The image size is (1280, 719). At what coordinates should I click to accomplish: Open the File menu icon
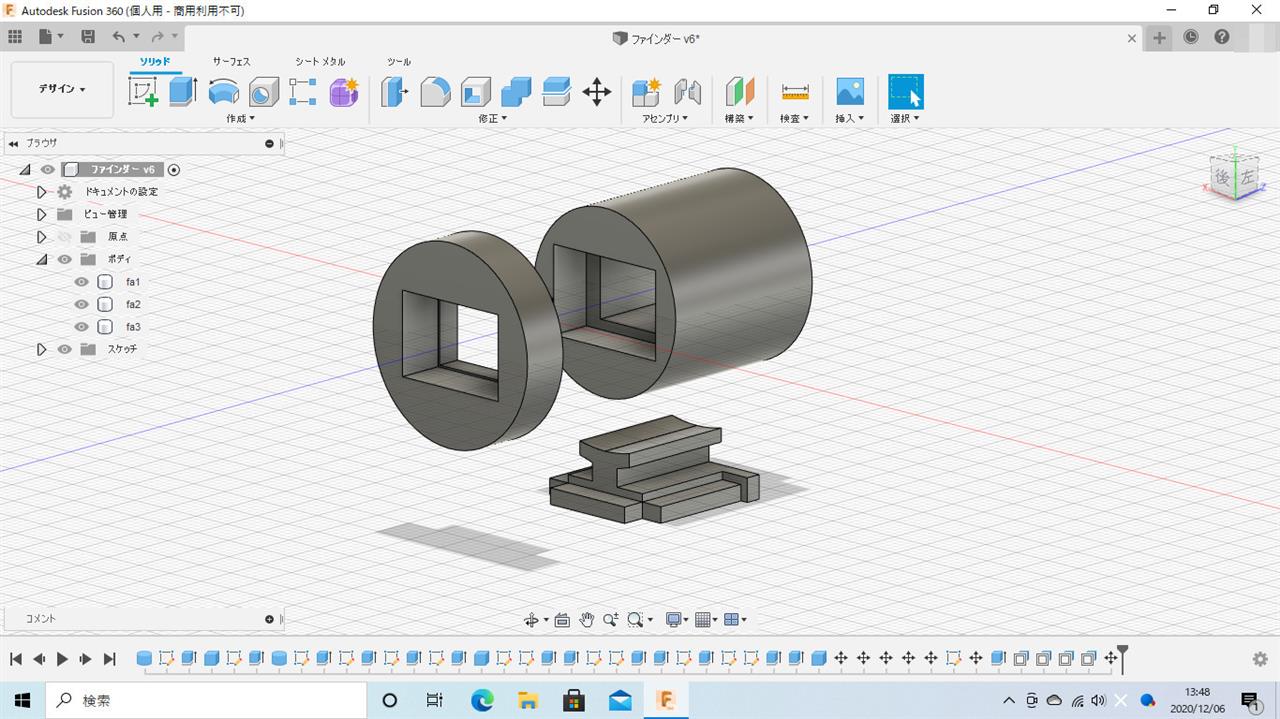[49, 37]
